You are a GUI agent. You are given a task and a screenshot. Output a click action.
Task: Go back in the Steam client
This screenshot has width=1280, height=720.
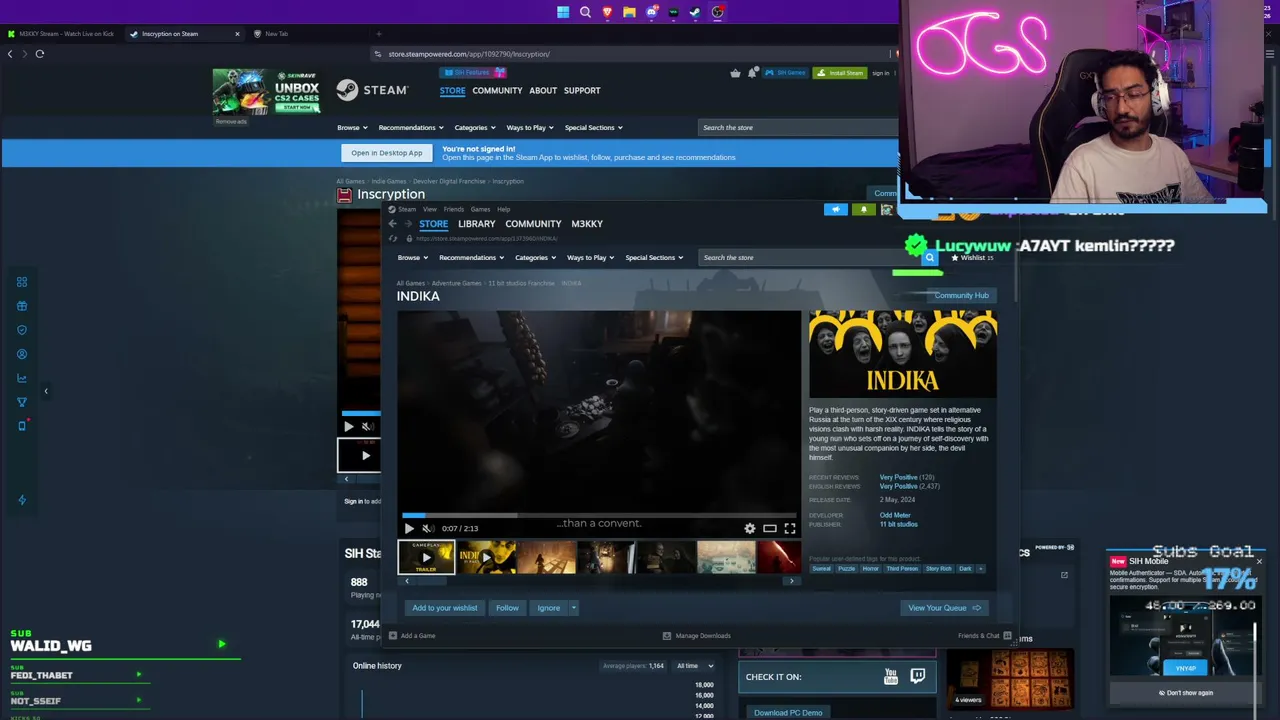393,224
